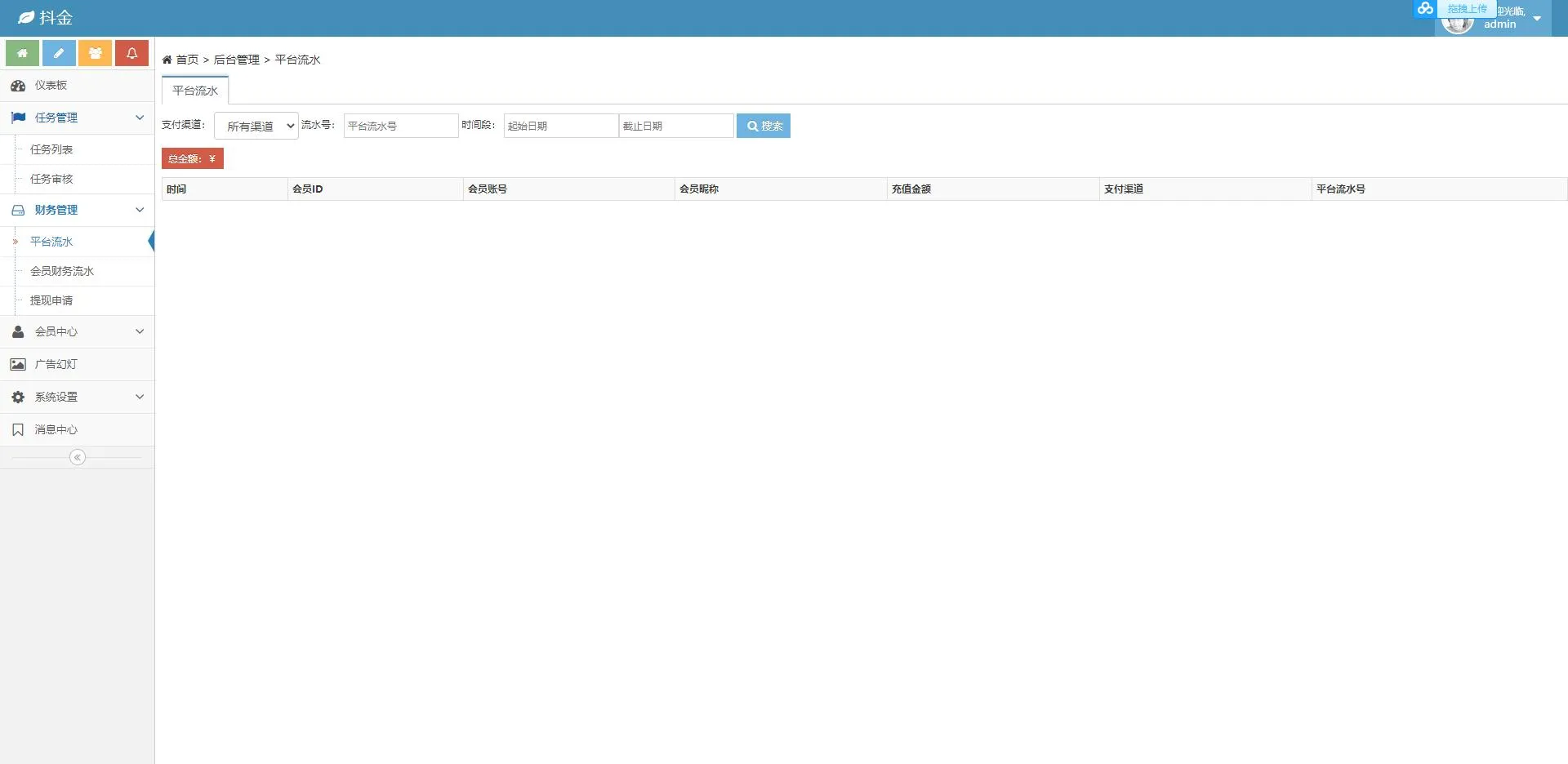Click the 时间 column header
The width and height of the screenshot is (1568, 764).
click(225, 189)
